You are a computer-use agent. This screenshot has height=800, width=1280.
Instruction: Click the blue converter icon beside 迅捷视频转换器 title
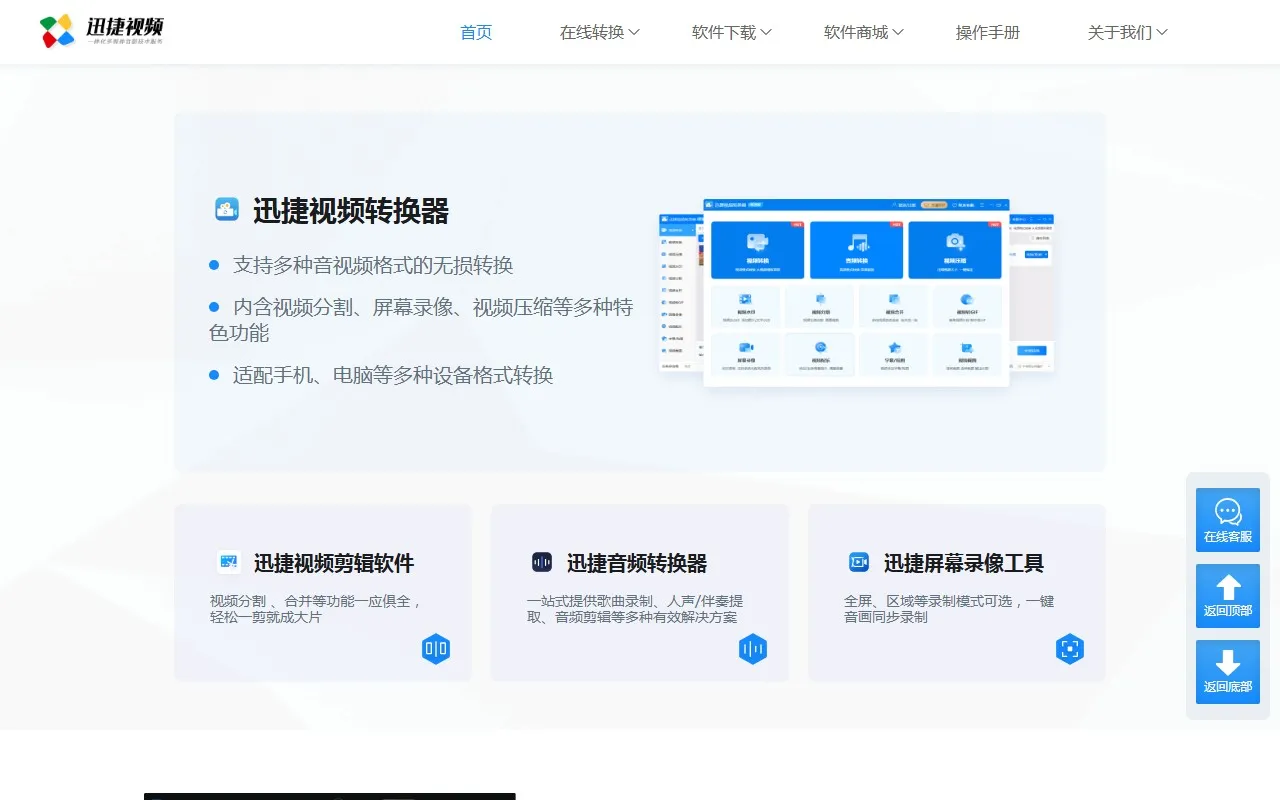click(229, 208)
